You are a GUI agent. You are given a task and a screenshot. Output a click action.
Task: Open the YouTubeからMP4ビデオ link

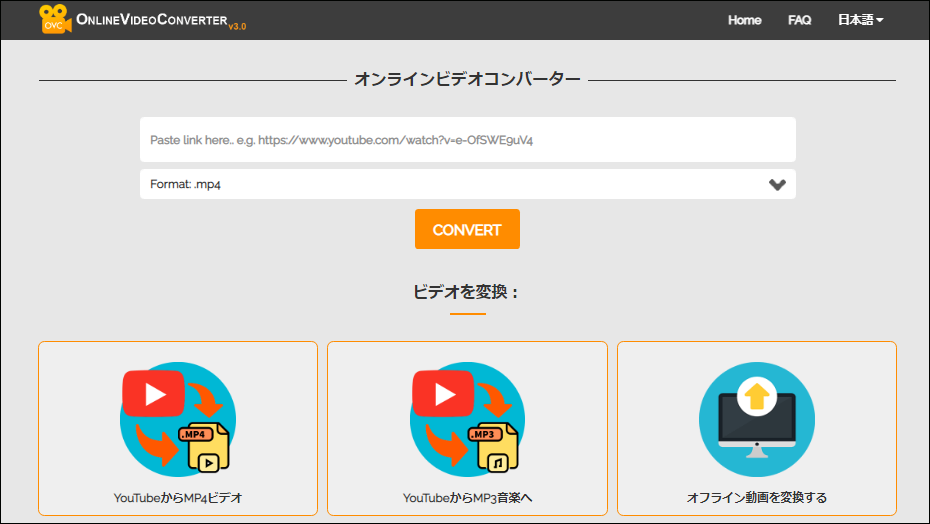(x=178, y=497)
